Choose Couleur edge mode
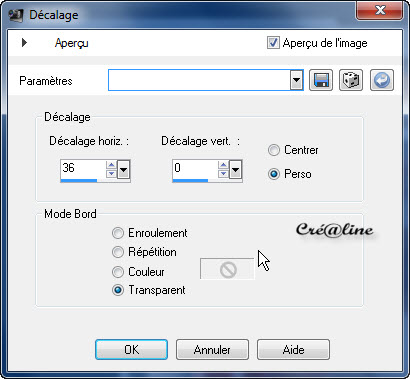 (x=118, y=272)
